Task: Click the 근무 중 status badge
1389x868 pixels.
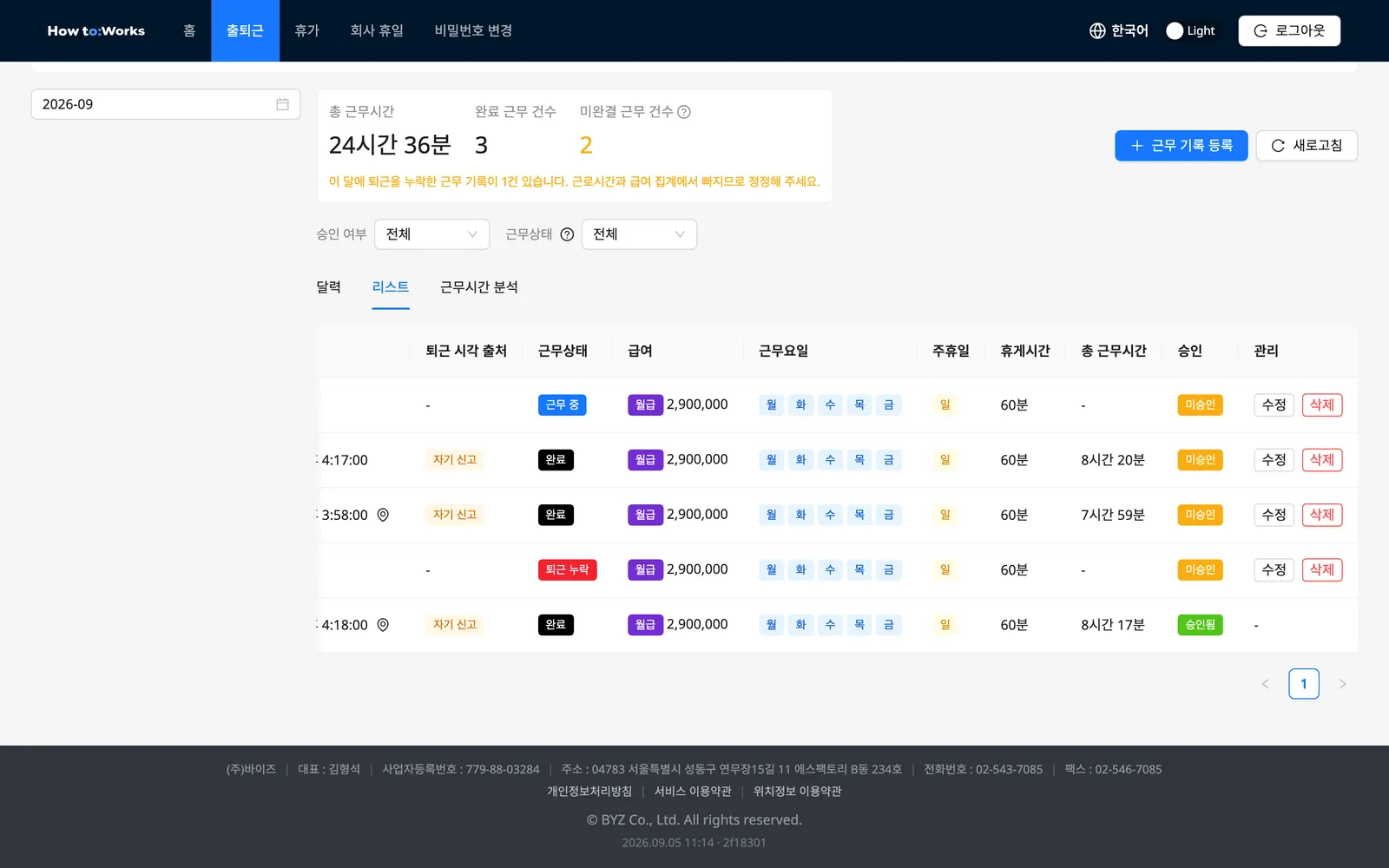Action: coord(562,405)
